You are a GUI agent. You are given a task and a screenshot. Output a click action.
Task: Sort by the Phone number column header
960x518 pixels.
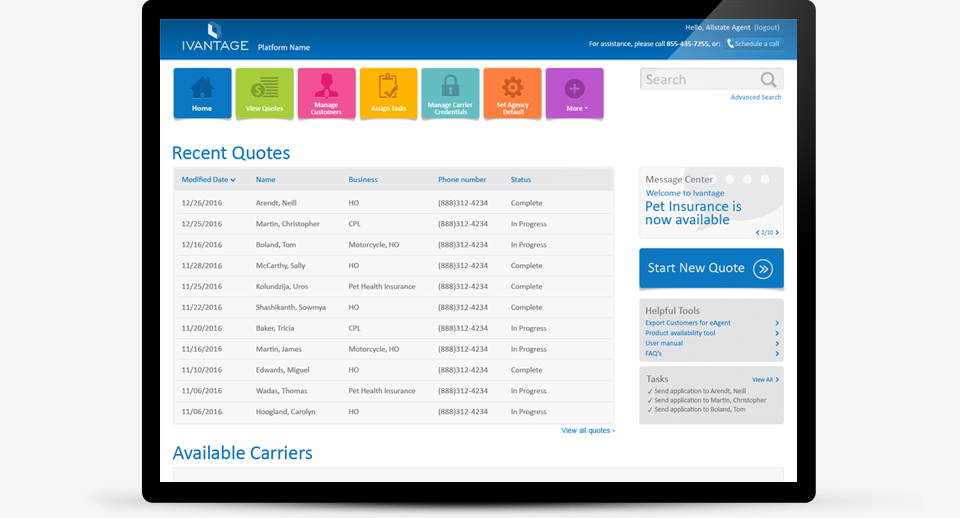[x=462, y=179]
